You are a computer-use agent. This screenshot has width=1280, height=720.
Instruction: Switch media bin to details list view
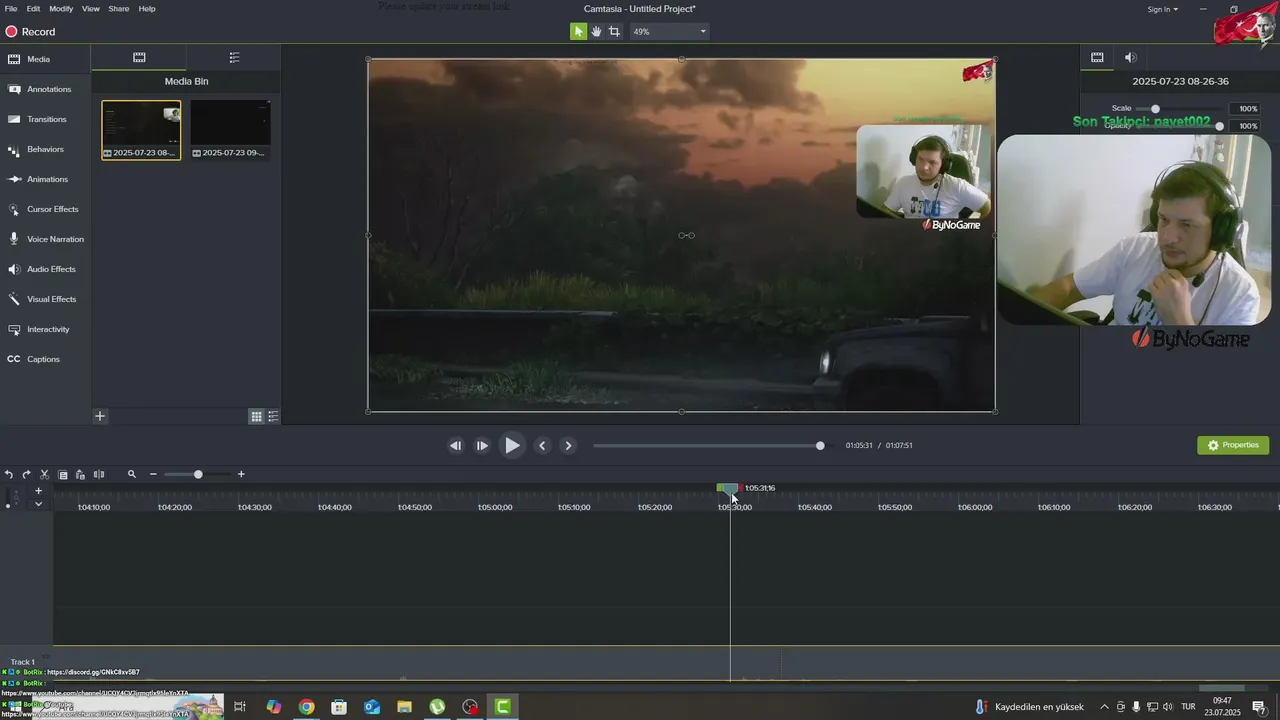pyautogui.click(x=273, y=416)
